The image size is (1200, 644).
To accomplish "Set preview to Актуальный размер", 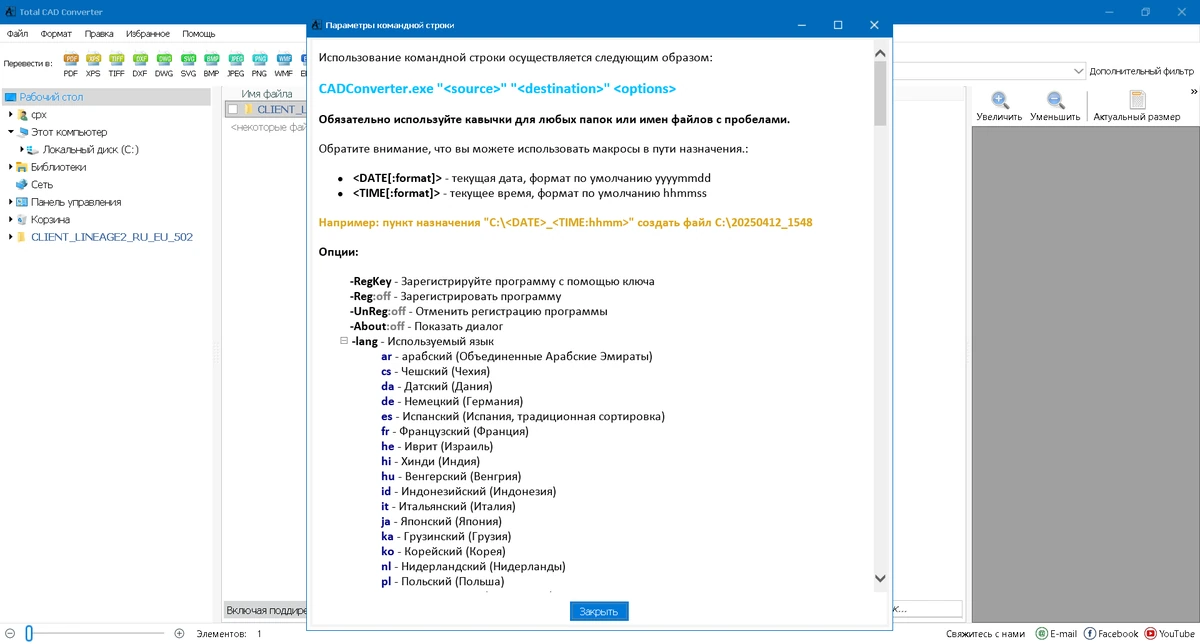I will (1137, 107).
